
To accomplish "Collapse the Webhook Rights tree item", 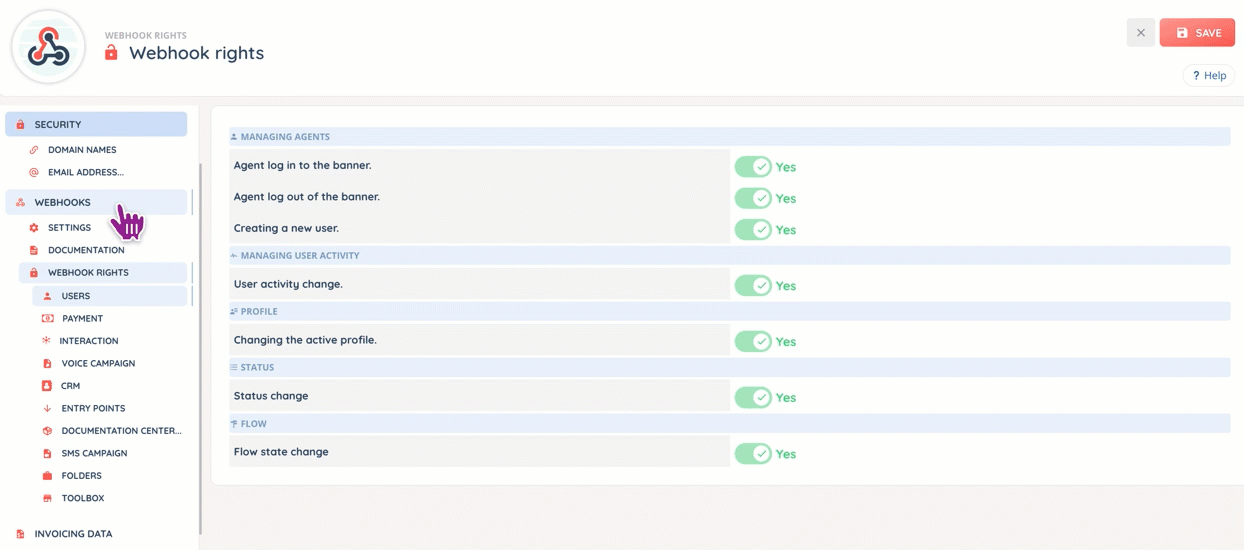I will point(103,272).
